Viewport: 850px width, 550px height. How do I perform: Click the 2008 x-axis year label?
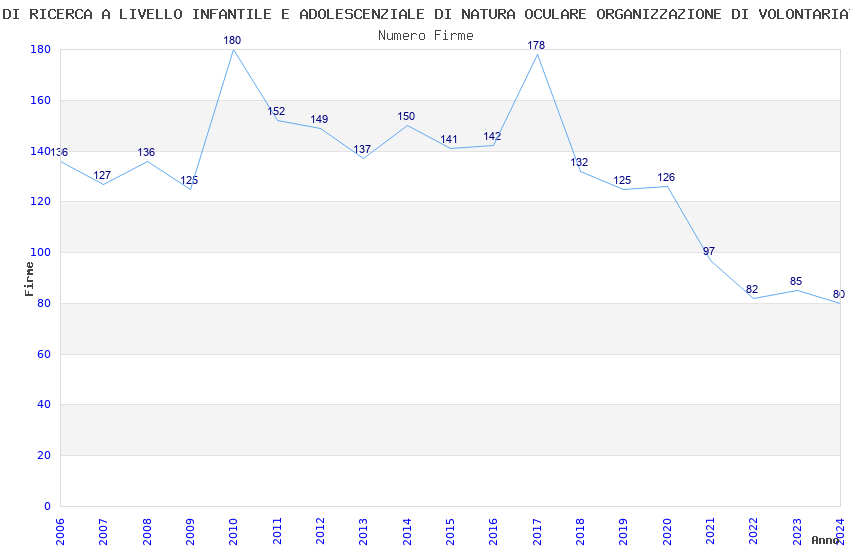click(x=147, y=532)
